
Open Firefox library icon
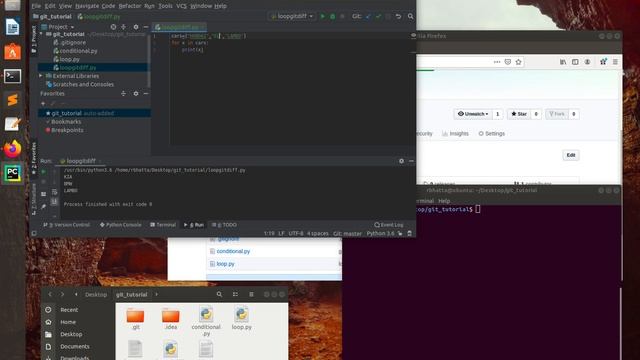(563, 62)
